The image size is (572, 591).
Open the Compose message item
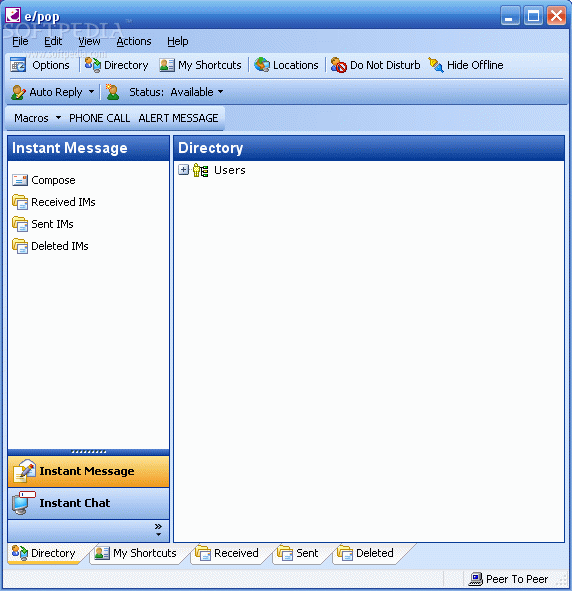click(x=44, y=180)
